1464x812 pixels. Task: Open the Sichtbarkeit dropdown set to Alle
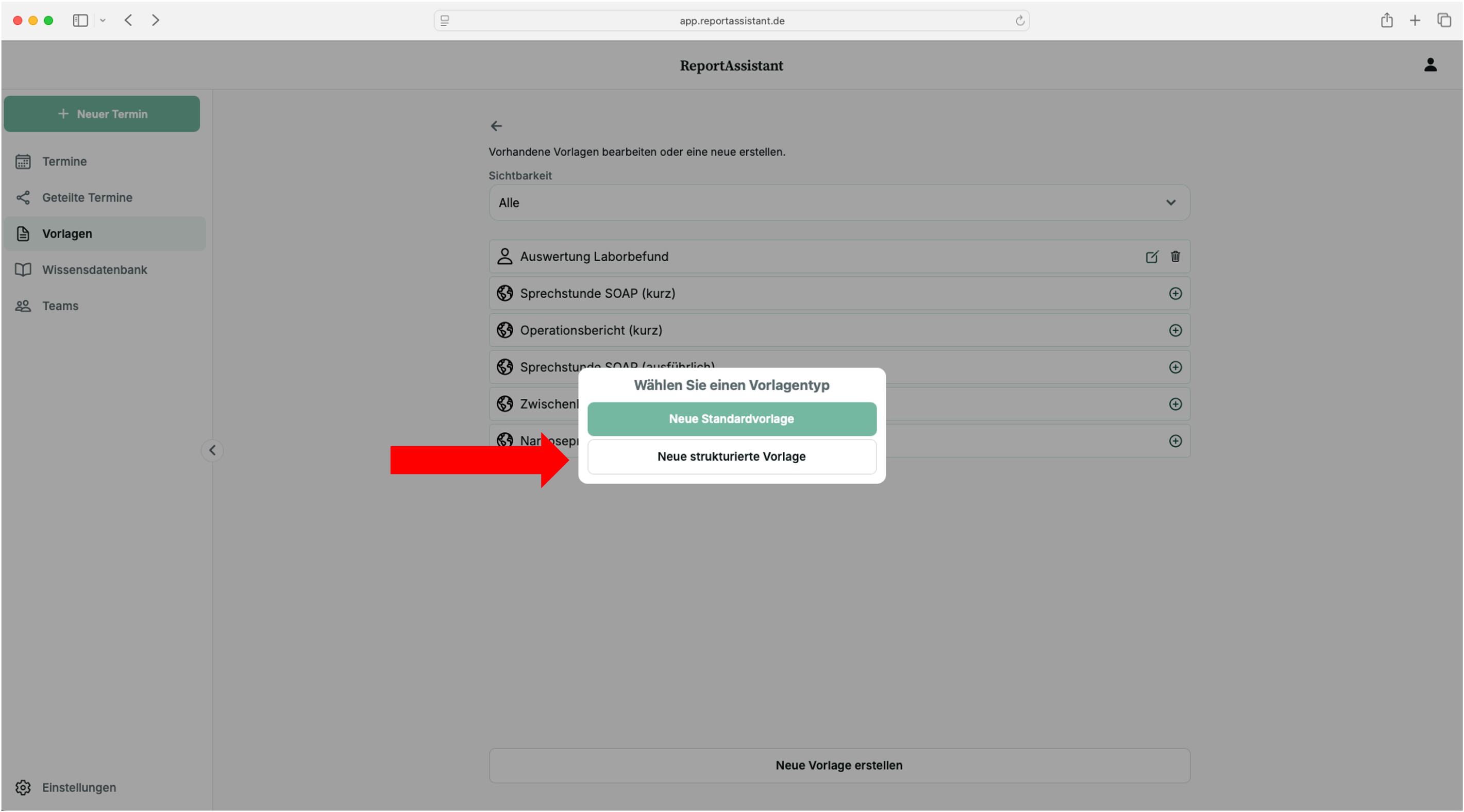click(839, 202)
